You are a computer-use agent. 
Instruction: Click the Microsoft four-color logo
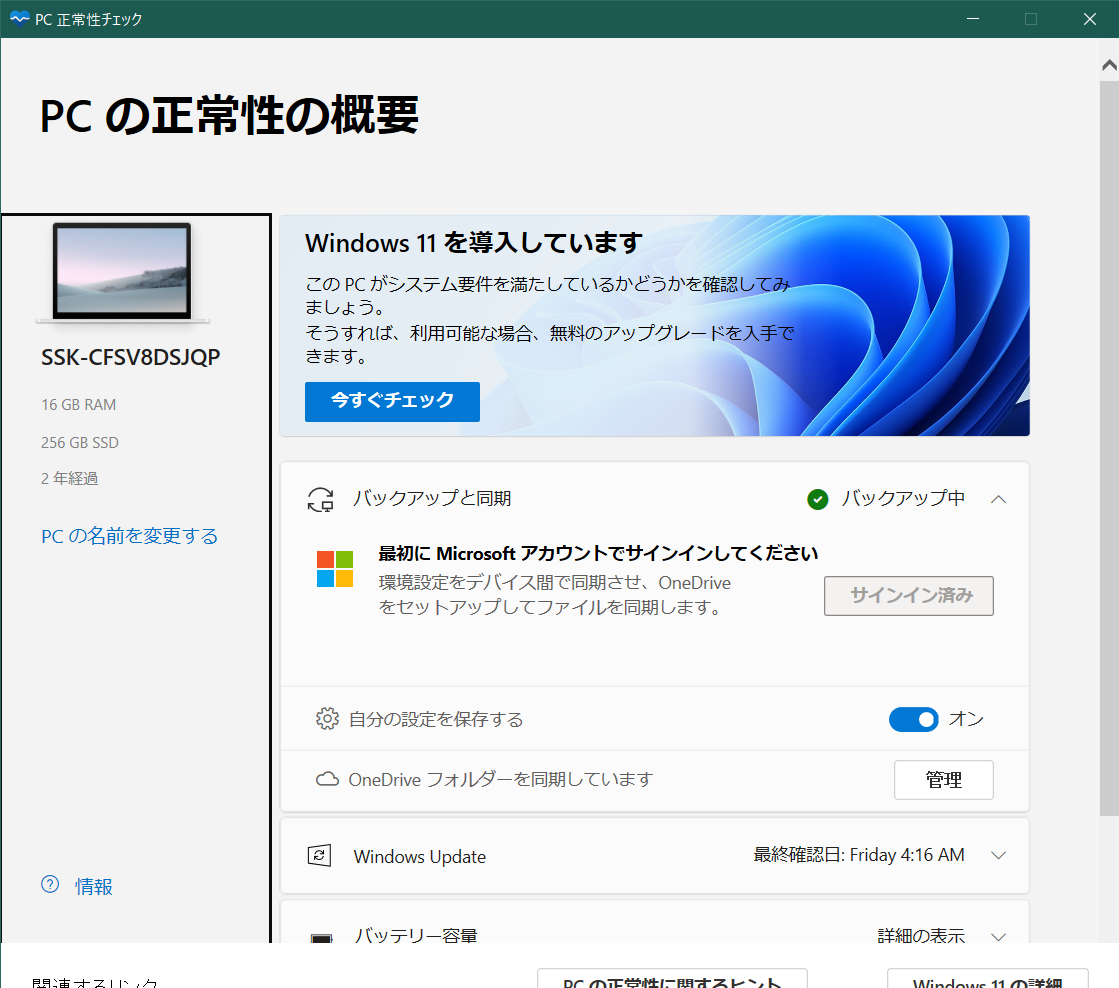click(x=335, y=569)
